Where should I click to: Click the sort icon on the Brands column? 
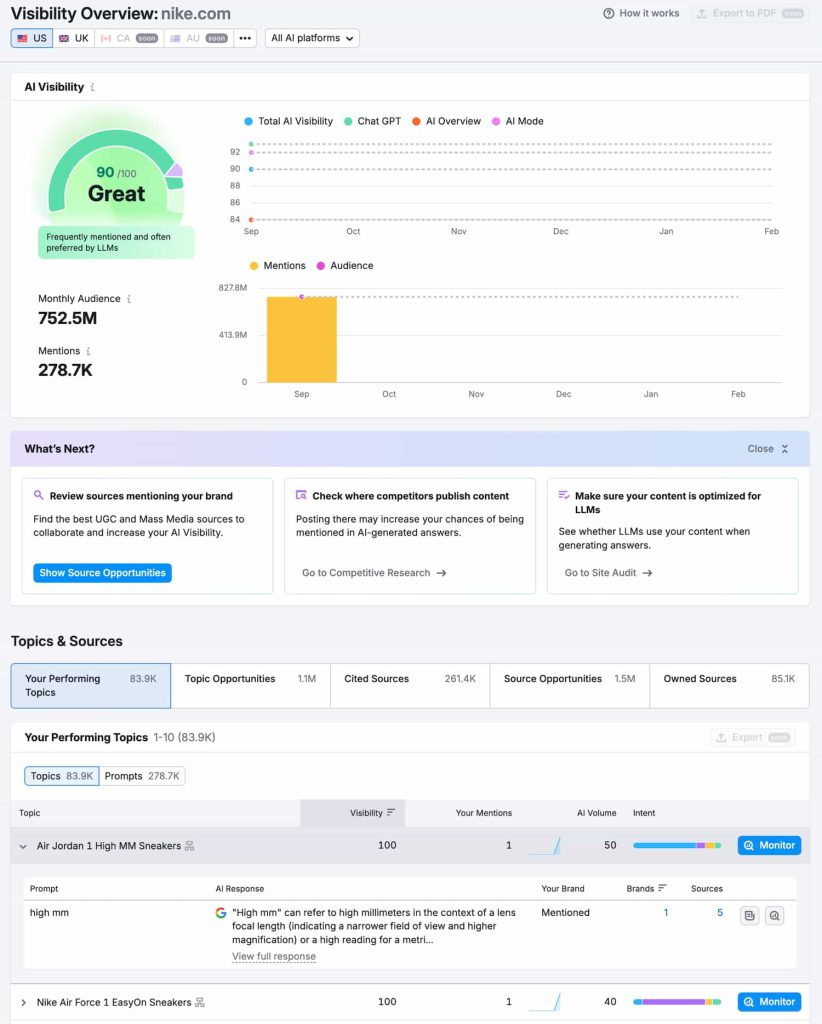(661, 888)
